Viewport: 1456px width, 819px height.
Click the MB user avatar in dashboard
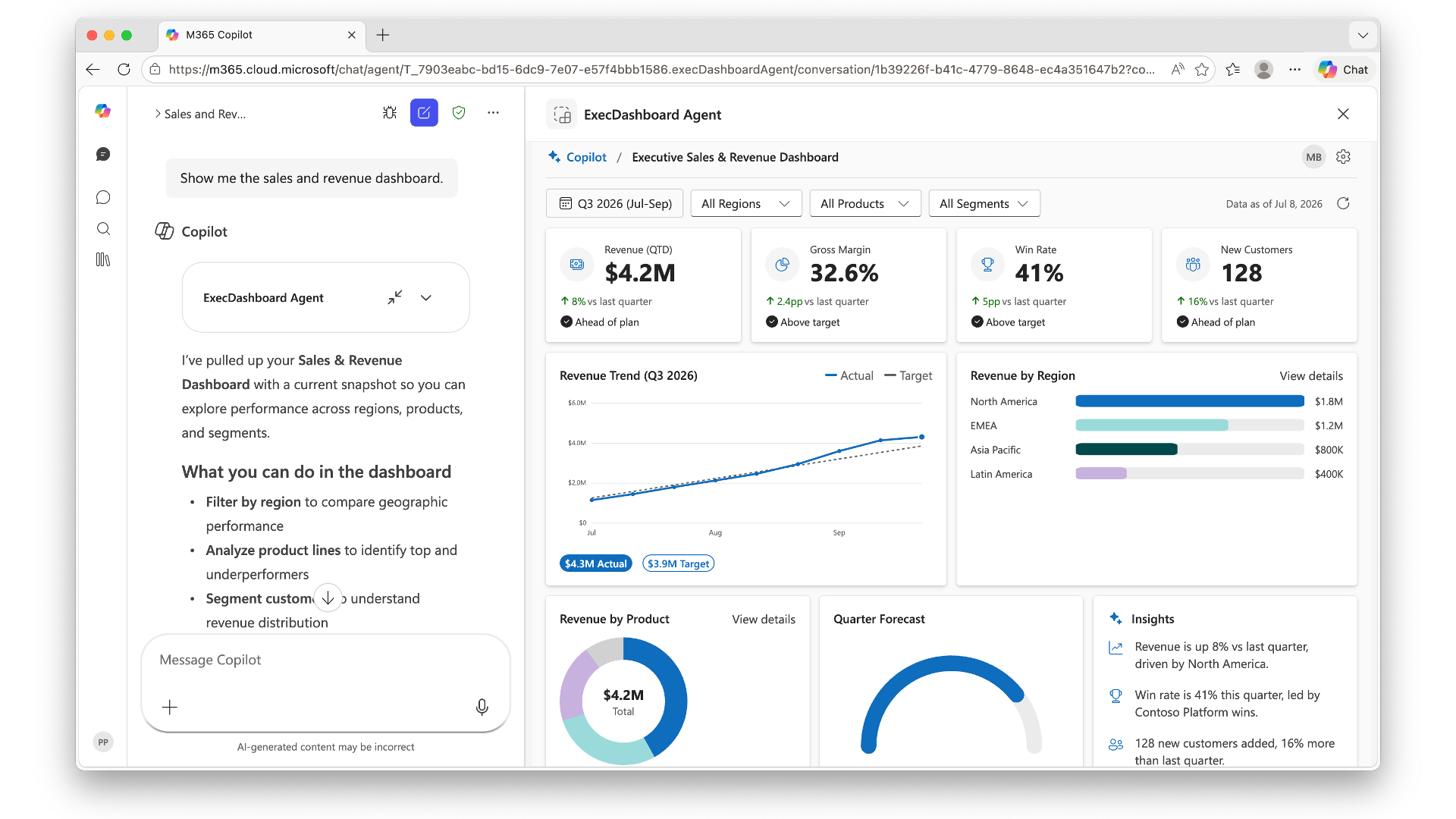(x=1314, y=157)
